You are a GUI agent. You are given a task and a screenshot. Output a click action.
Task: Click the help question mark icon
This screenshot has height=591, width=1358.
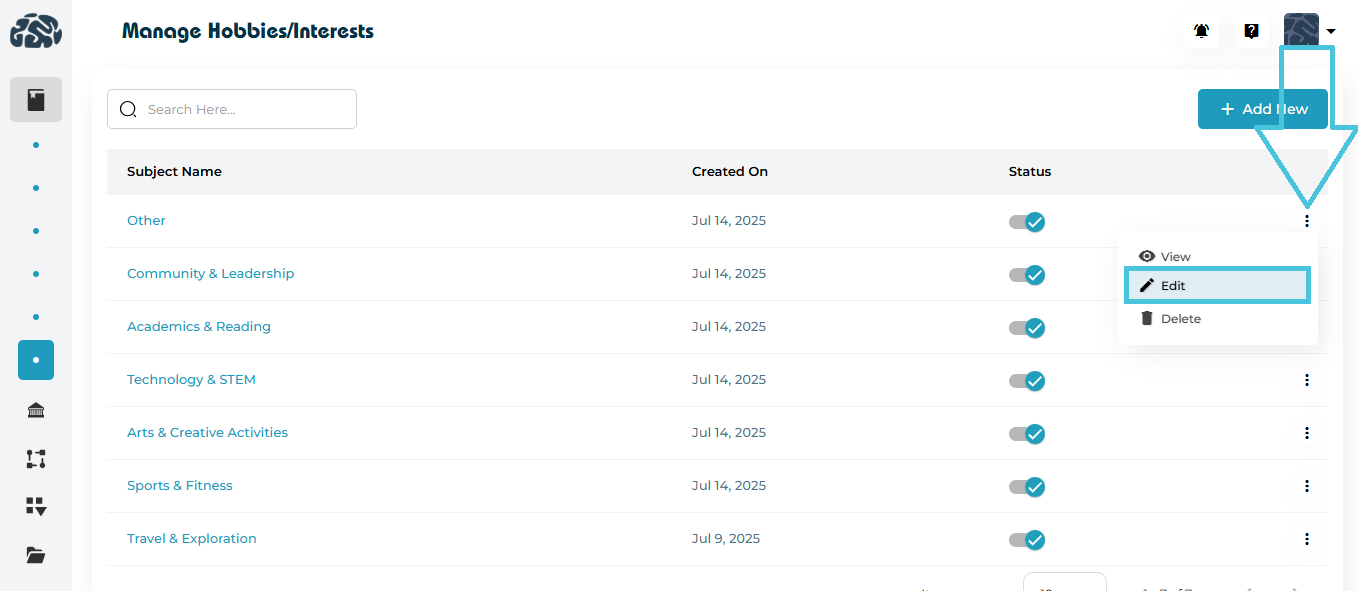tap(1251, 31)
